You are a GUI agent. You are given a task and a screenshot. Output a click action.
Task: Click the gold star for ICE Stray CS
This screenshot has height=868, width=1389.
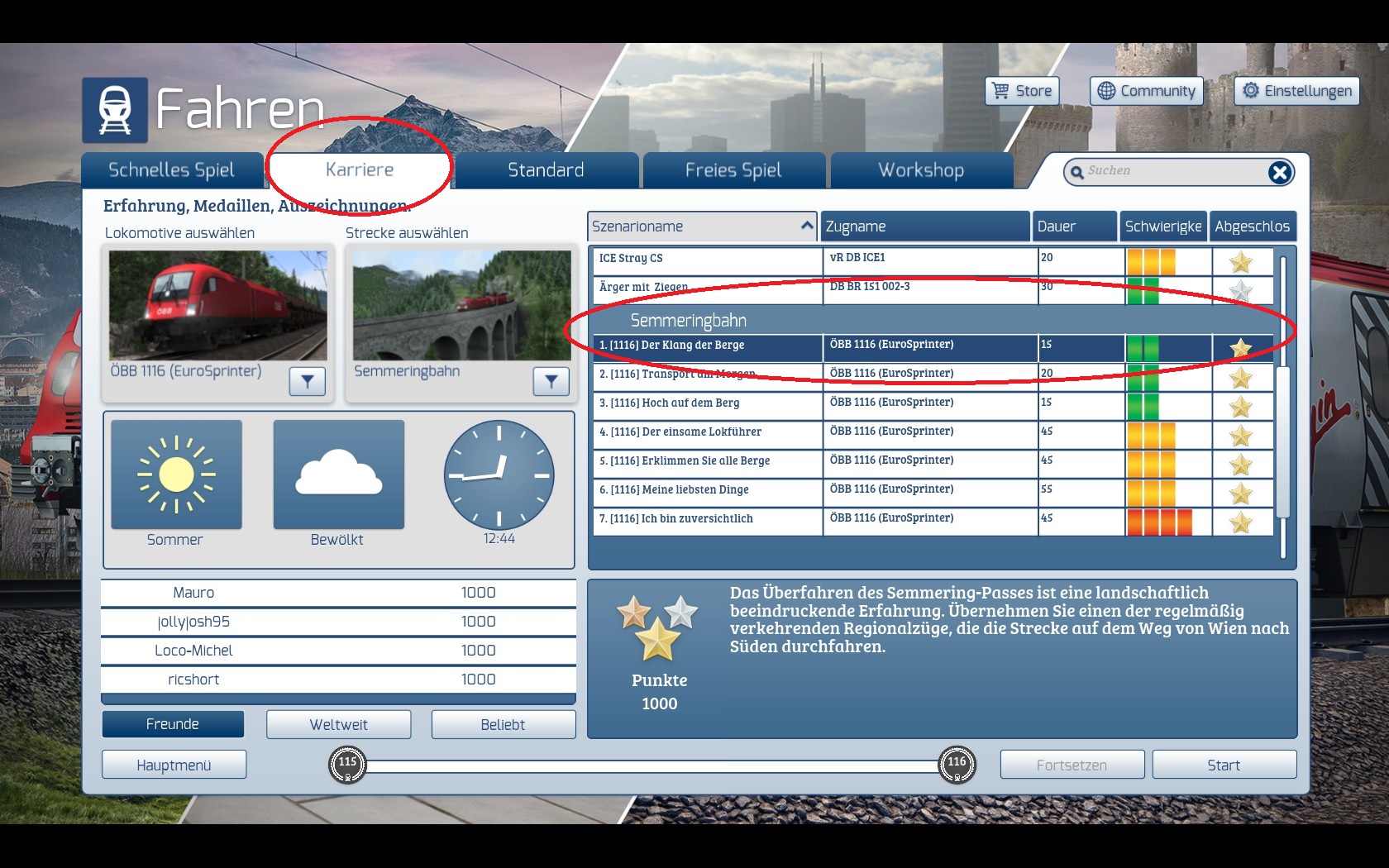click(x=1240, y=262)
